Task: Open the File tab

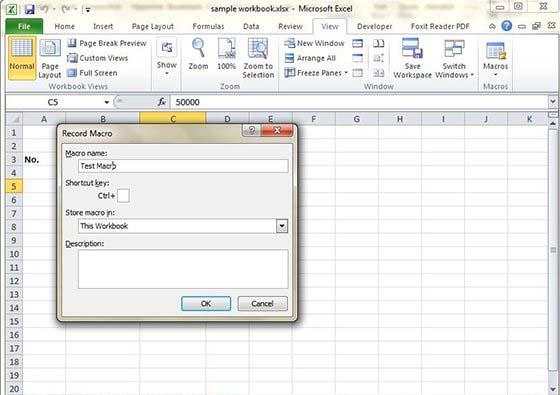Action: point(24,26)
